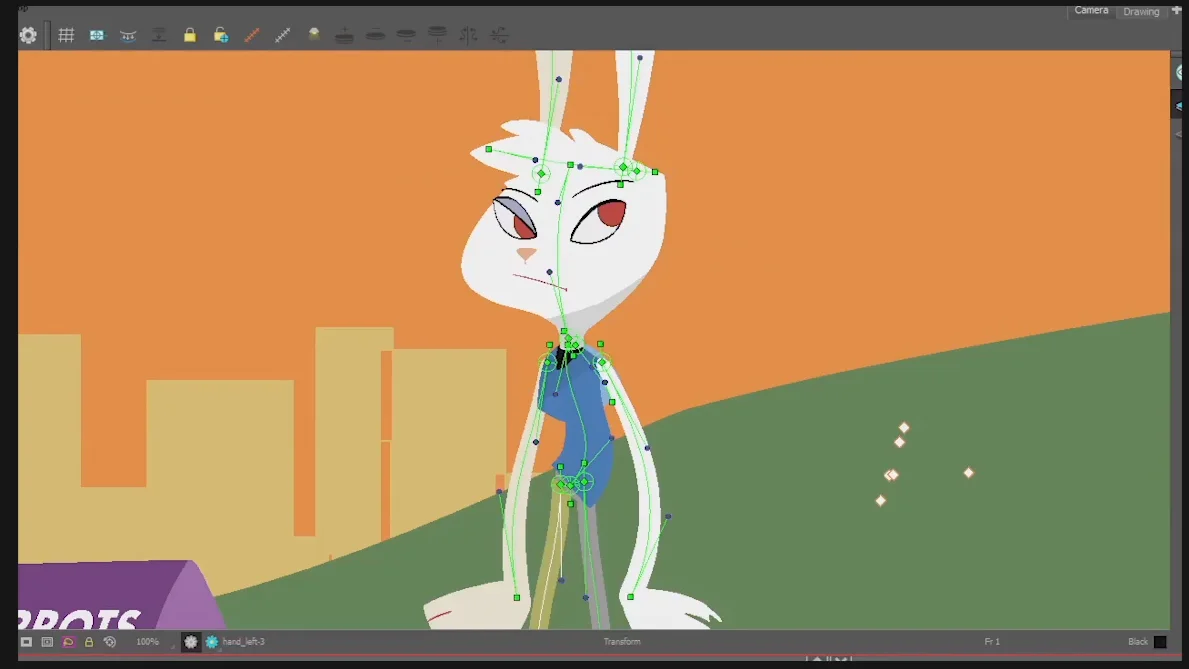Screen dimensions: 1189x669
Task: Open the Camera view menu via the gear icon
Action: pos(28,35)
